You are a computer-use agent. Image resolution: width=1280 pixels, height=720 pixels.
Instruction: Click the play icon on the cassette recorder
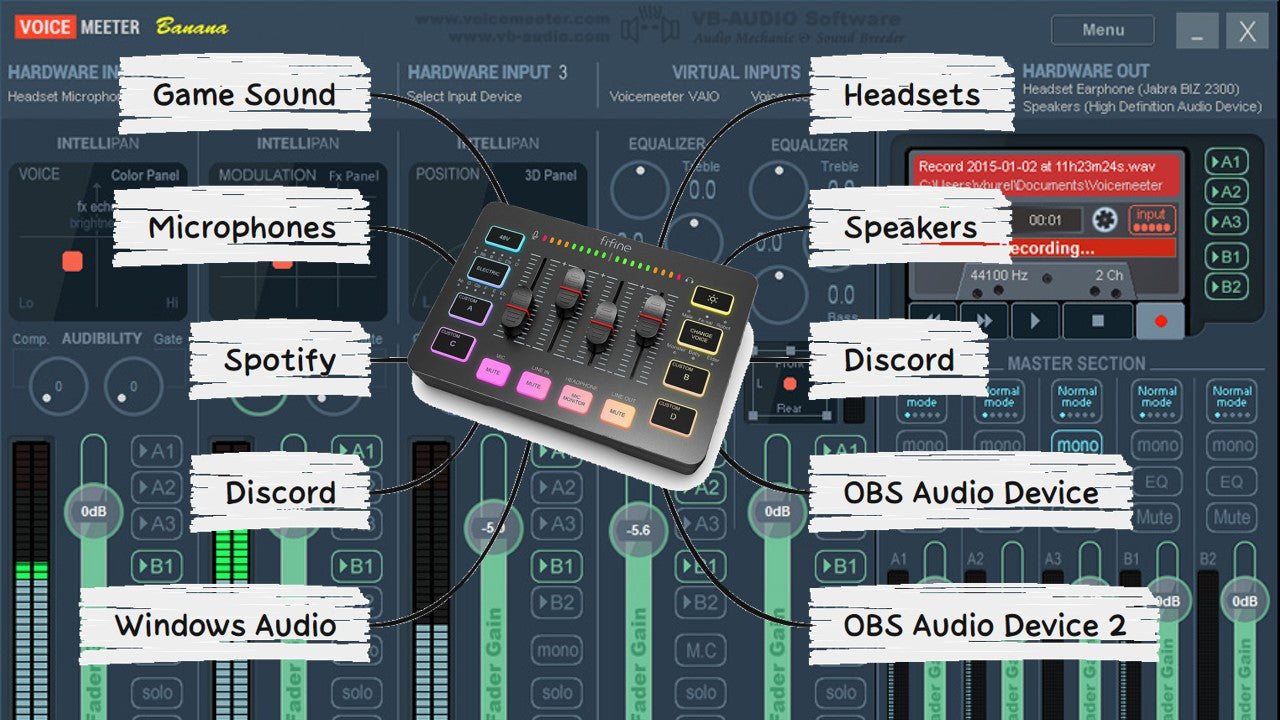(1035, 320)
